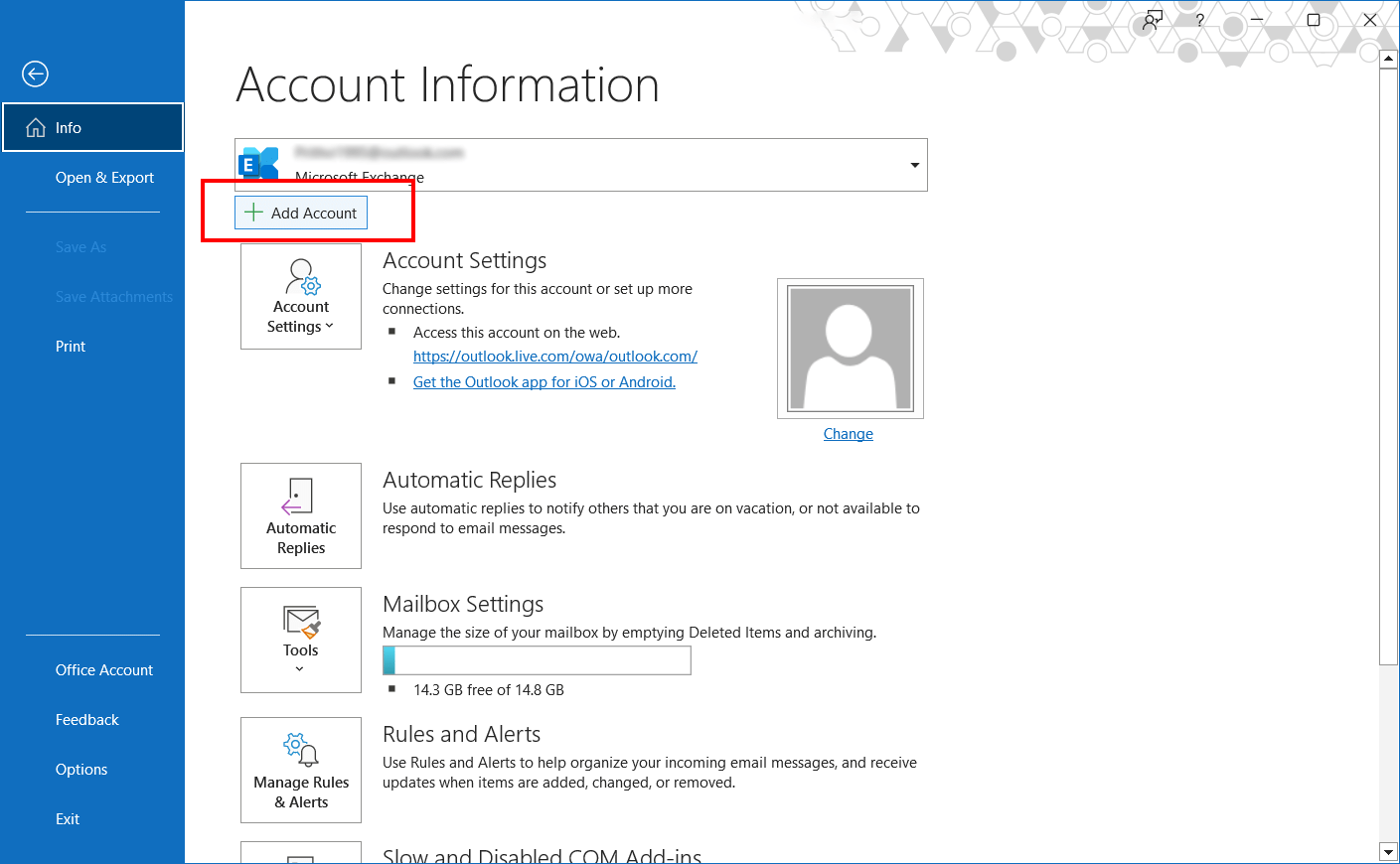Screen dimensions: 1400x864
Task: Click the profile picture placeholder
Action: point(851,349)
